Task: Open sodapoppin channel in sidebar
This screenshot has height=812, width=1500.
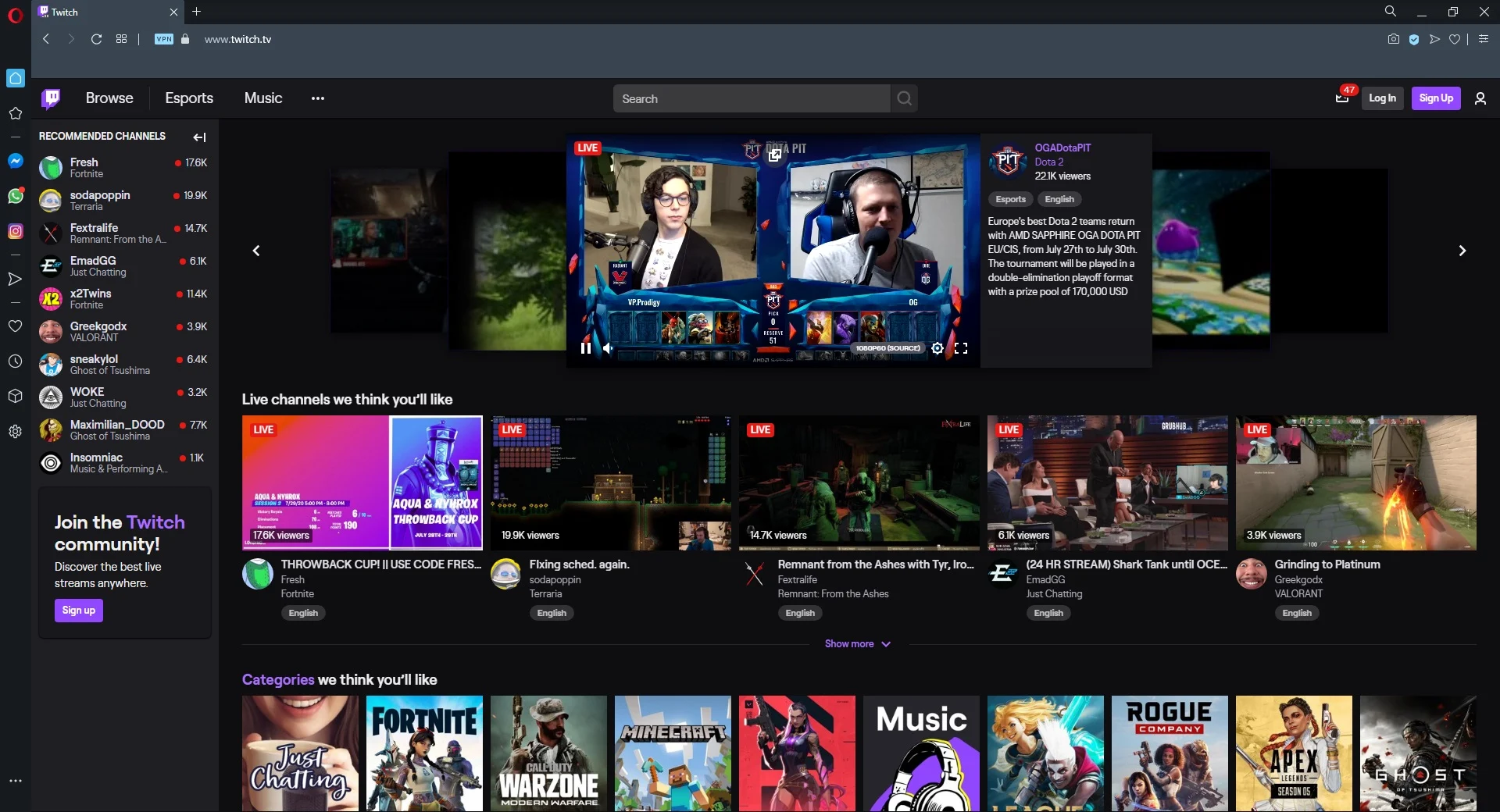Action: coord(125,201)
